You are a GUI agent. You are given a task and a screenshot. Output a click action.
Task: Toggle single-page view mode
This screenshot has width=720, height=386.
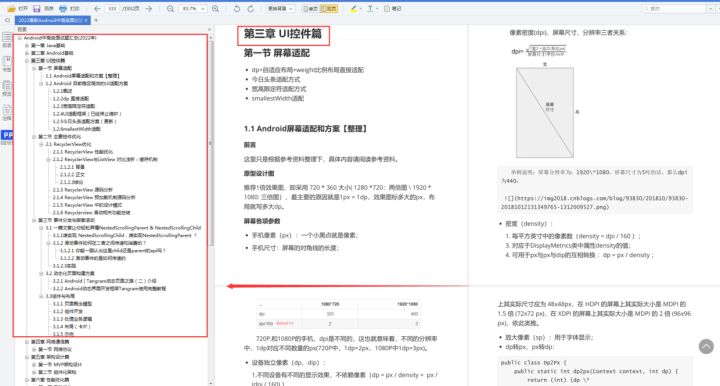311,9
